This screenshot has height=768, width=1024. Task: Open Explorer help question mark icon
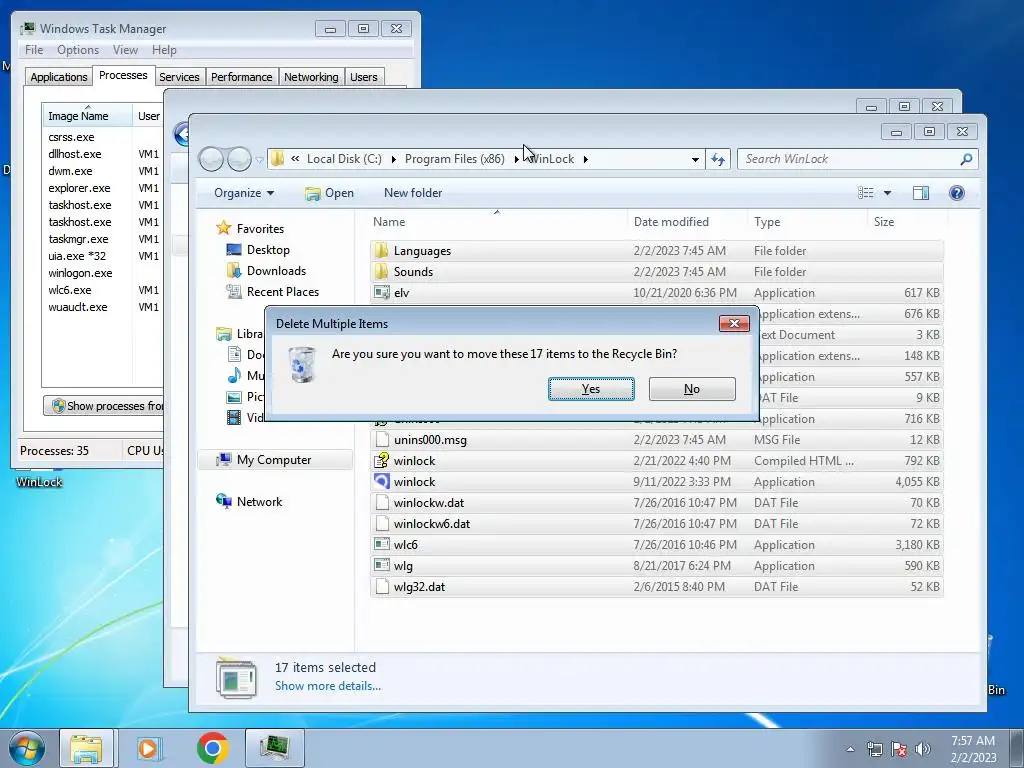pyautogui.click(x=957, y=193)
